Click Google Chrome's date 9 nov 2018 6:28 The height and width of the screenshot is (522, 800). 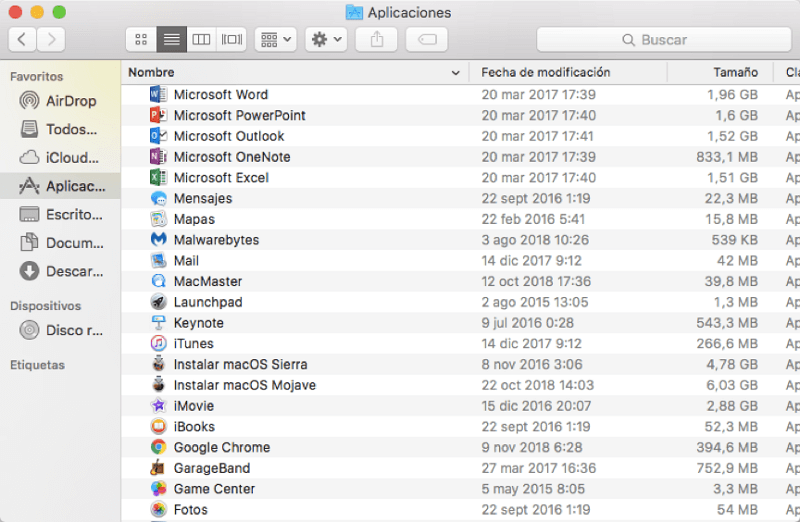pos(532,448)
